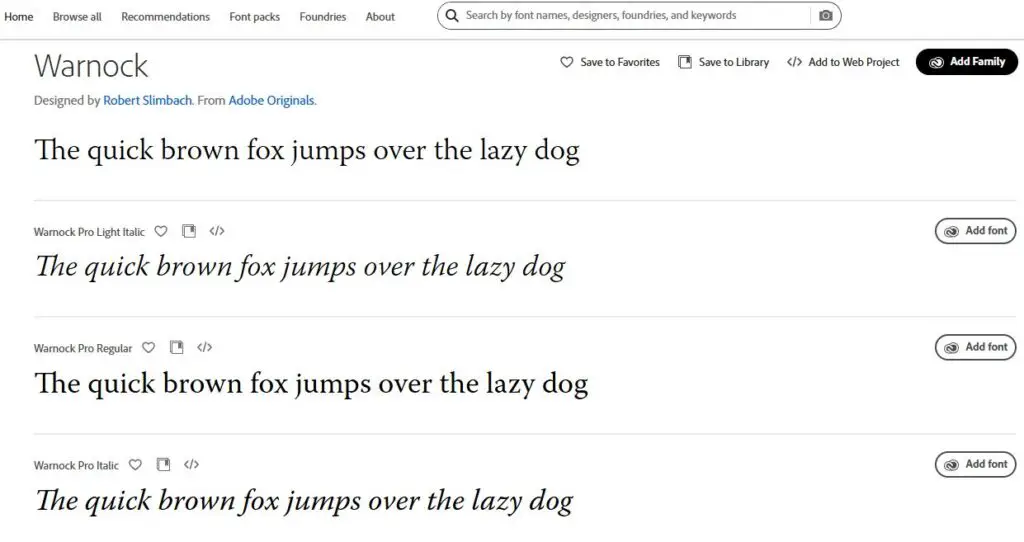This screenshot has height=542, width=1024.
Task: Click Save to Favorites for Warnock family
Action: tap(610, 62)
